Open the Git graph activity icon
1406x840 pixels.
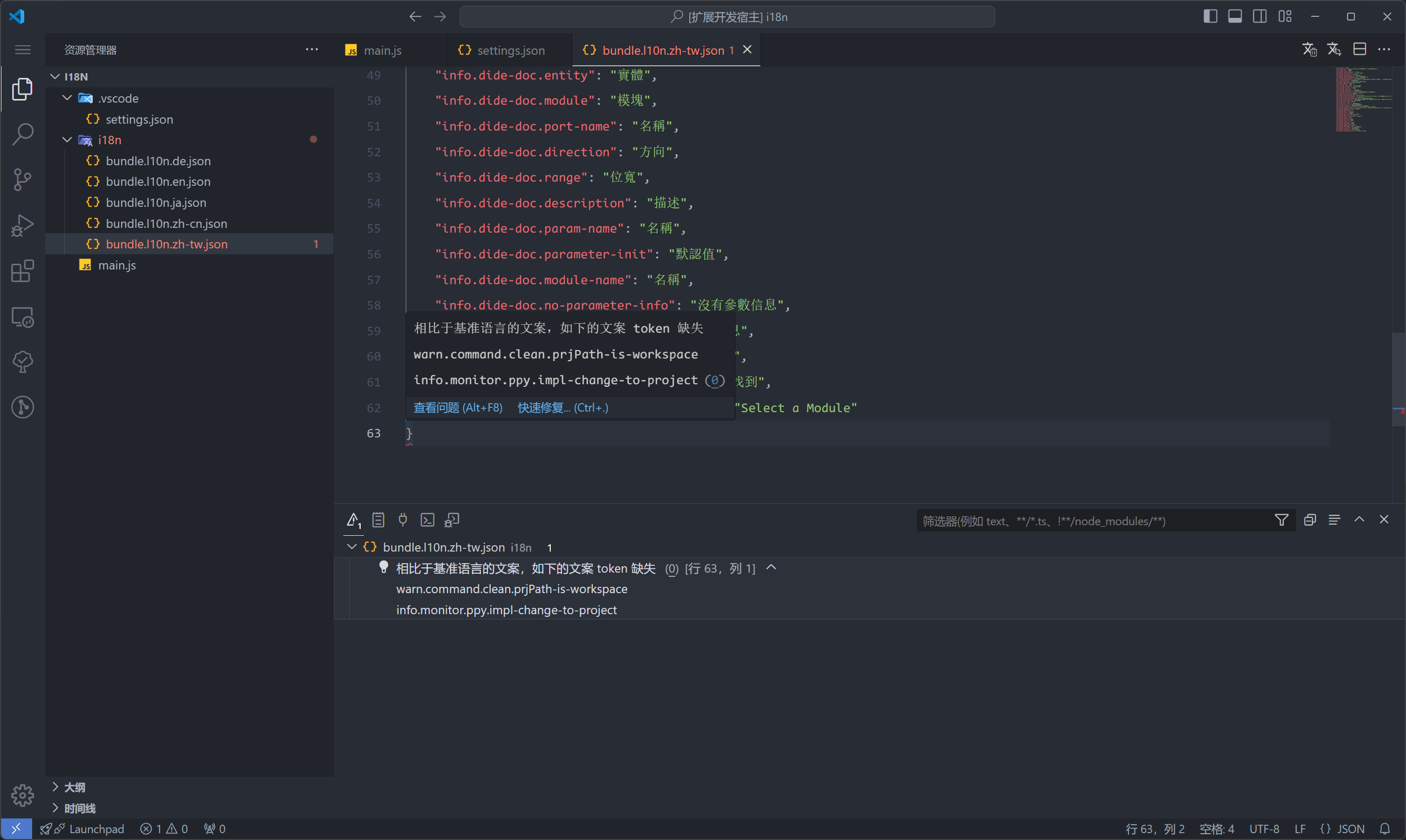pyautogui.click(x=22, y=407)
